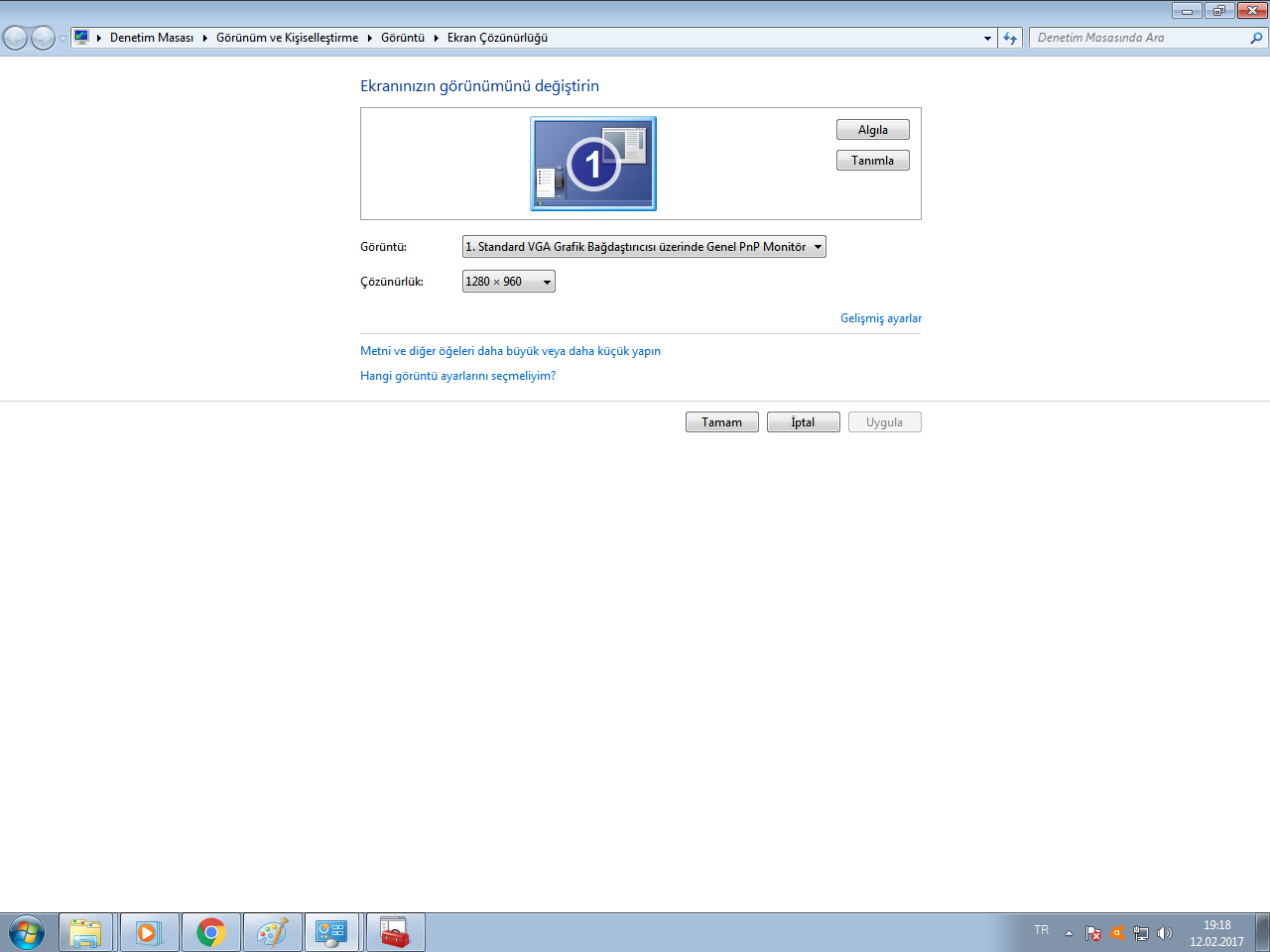Navigate to Görüntü breadcrumb
The width and height of the screenshot is (1270, 952).
[403, 38]
